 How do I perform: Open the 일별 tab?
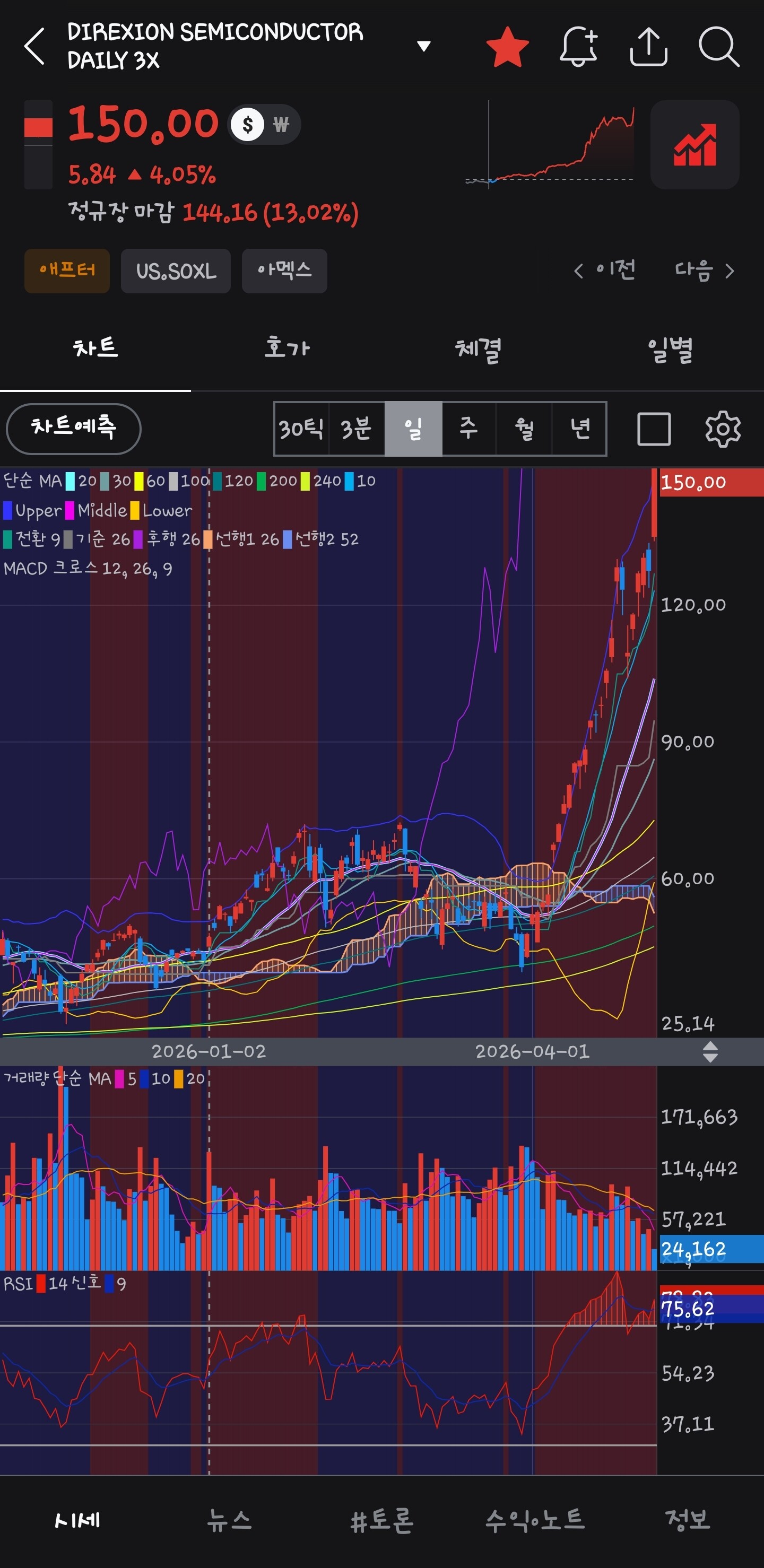pos(670,350)
